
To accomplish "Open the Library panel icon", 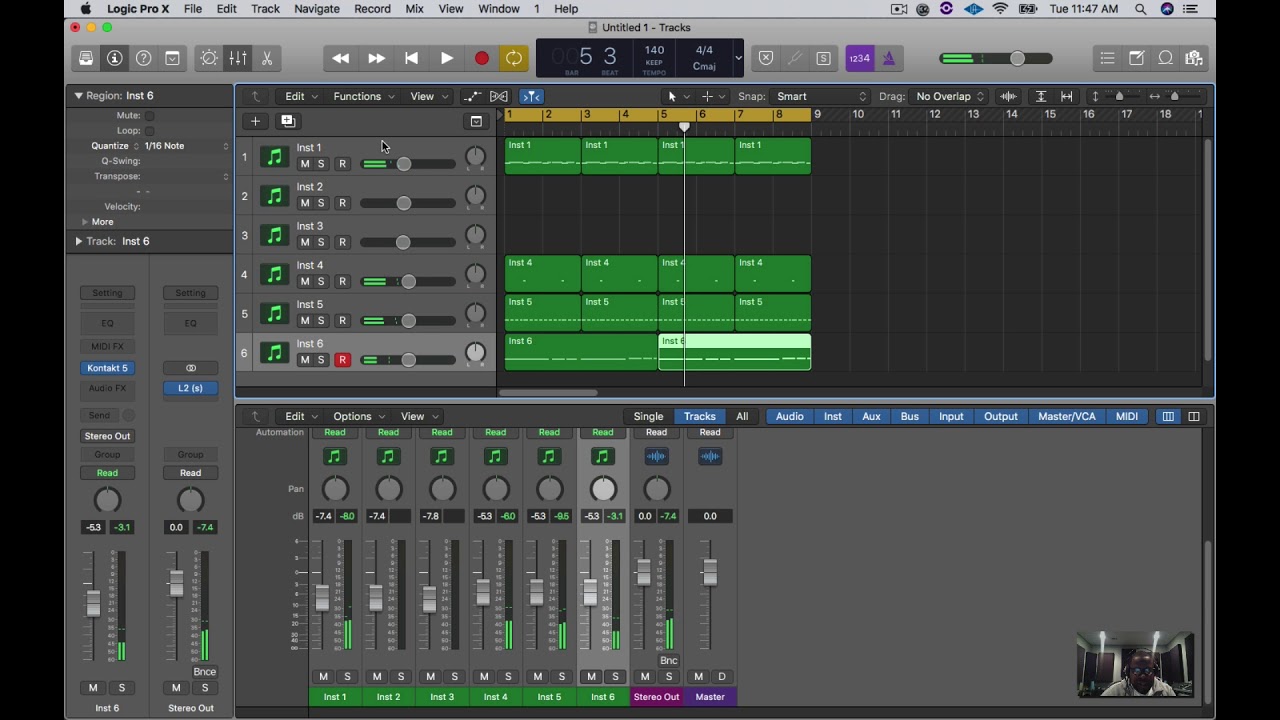I will pos(86,58).
